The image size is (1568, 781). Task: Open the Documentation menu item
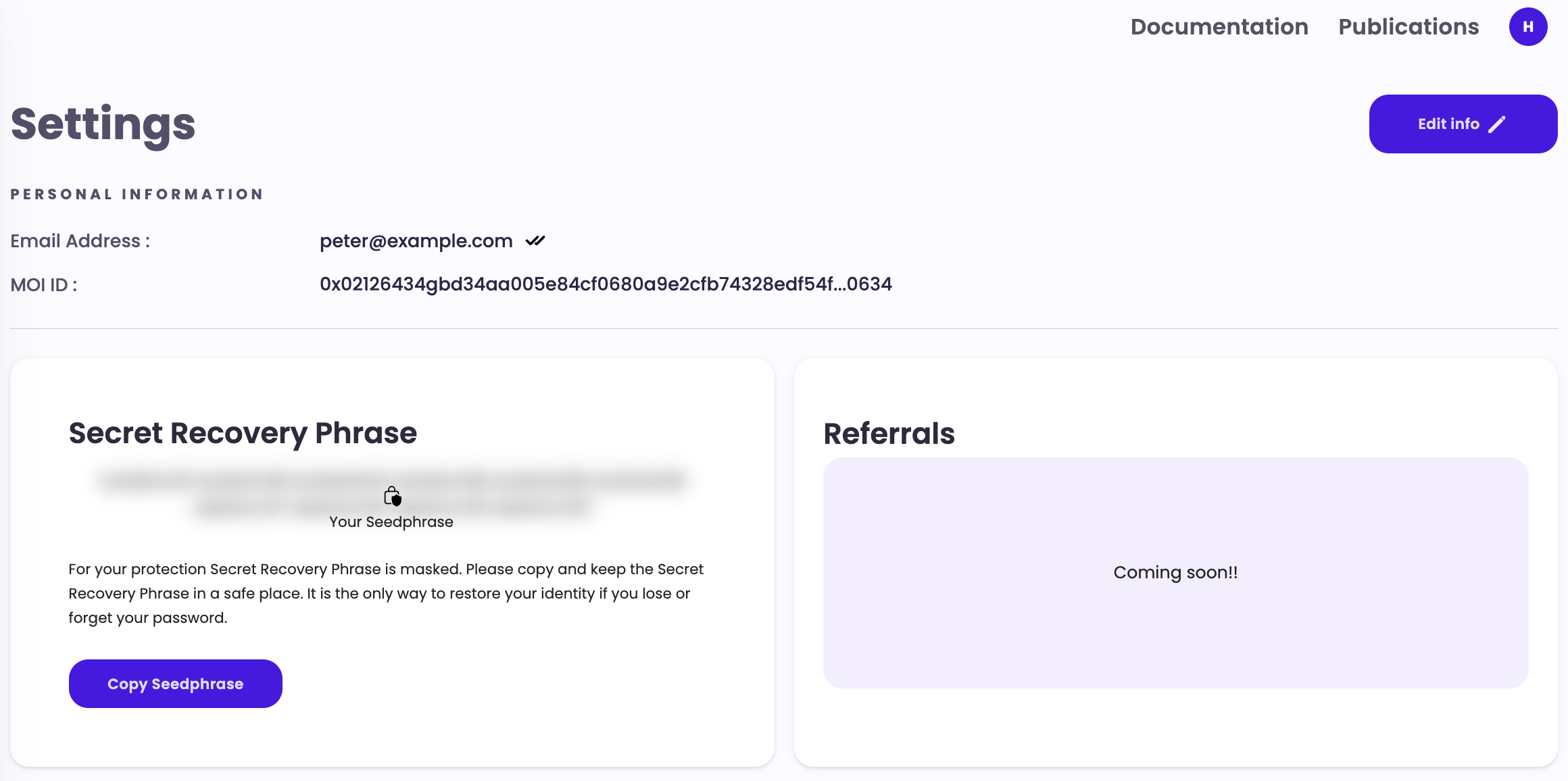(1219, 27)
